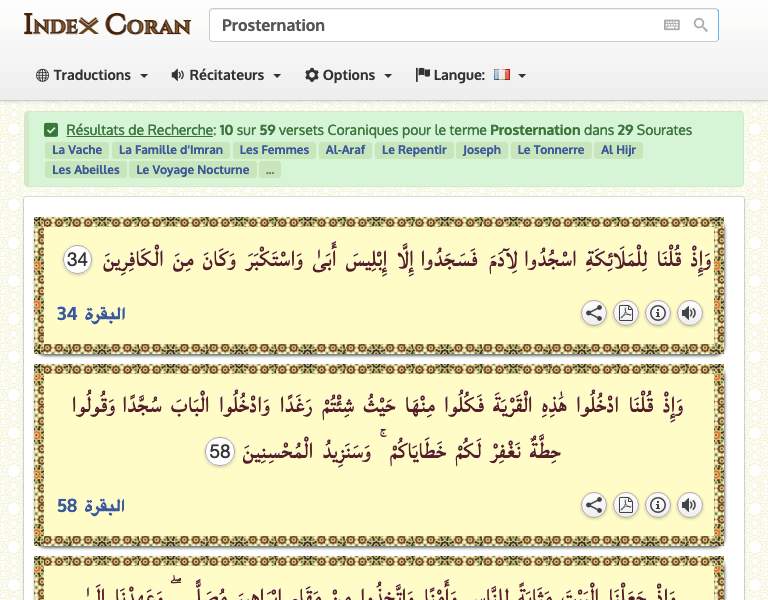
Task: Open the Options dropdown menu
Action: (x=348, y=75)
